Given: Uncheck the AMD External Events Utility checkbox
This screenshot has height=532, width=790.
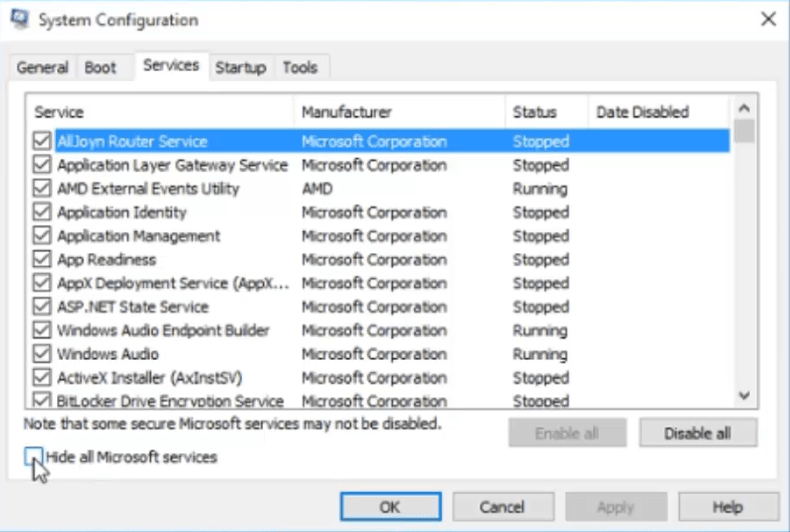Looking at the screenshot, I should [x=42, y=189].
